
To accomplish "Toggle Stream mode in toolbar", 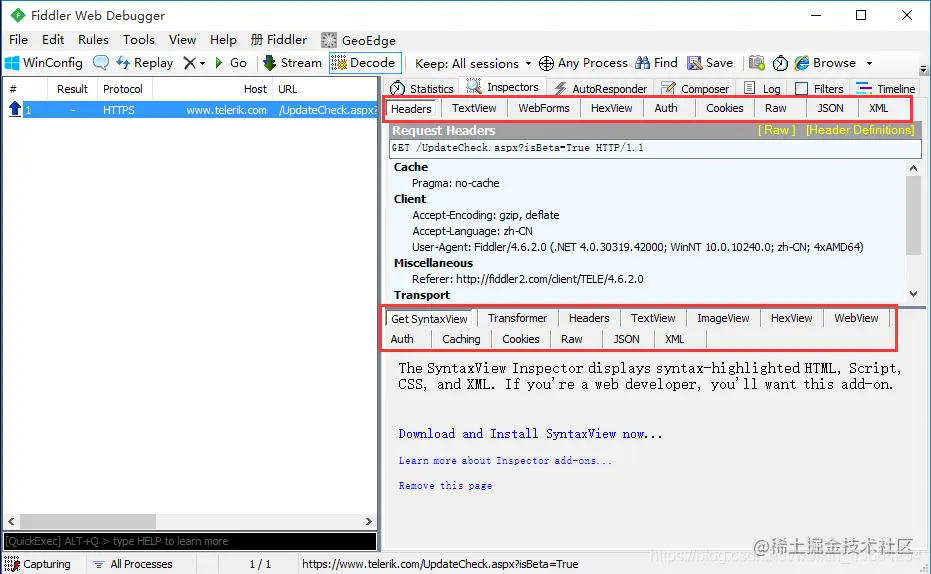I will tap(292, 63).
